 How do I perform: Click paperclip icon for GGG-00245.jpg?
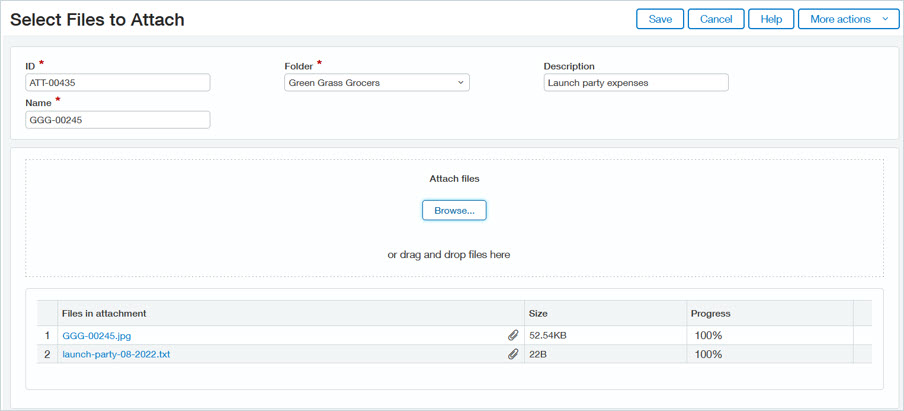pyautogui.click(x=513, y=336)
